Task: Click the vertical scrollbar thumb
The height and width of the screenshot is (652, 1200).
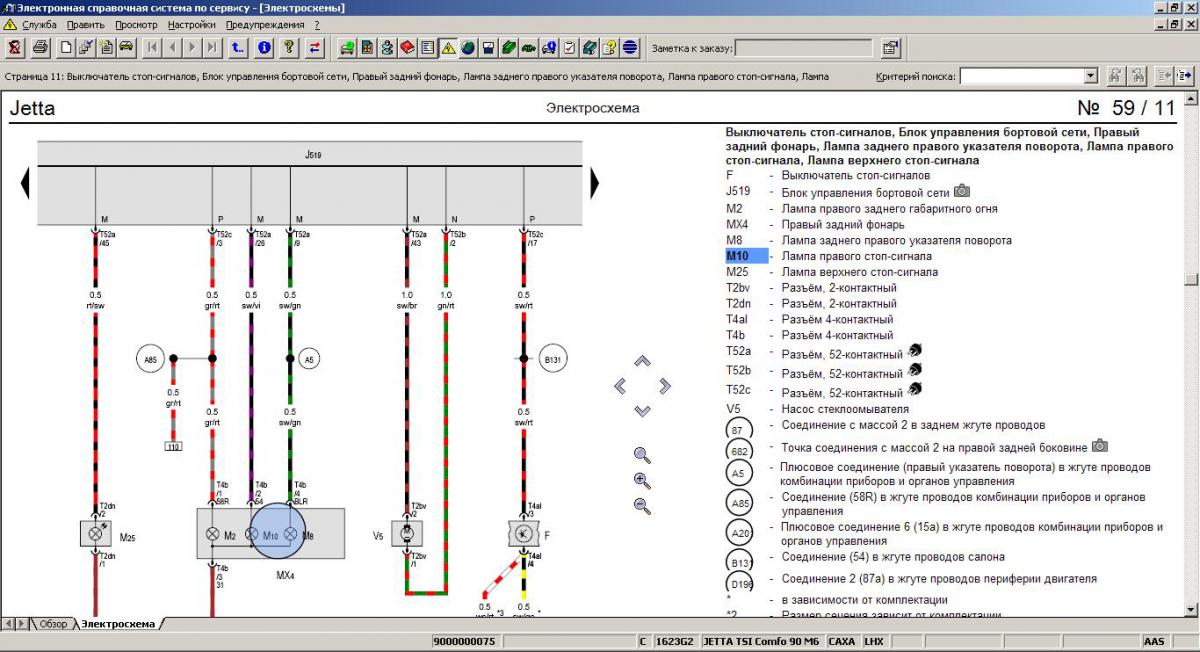Action: [1189, 280]
